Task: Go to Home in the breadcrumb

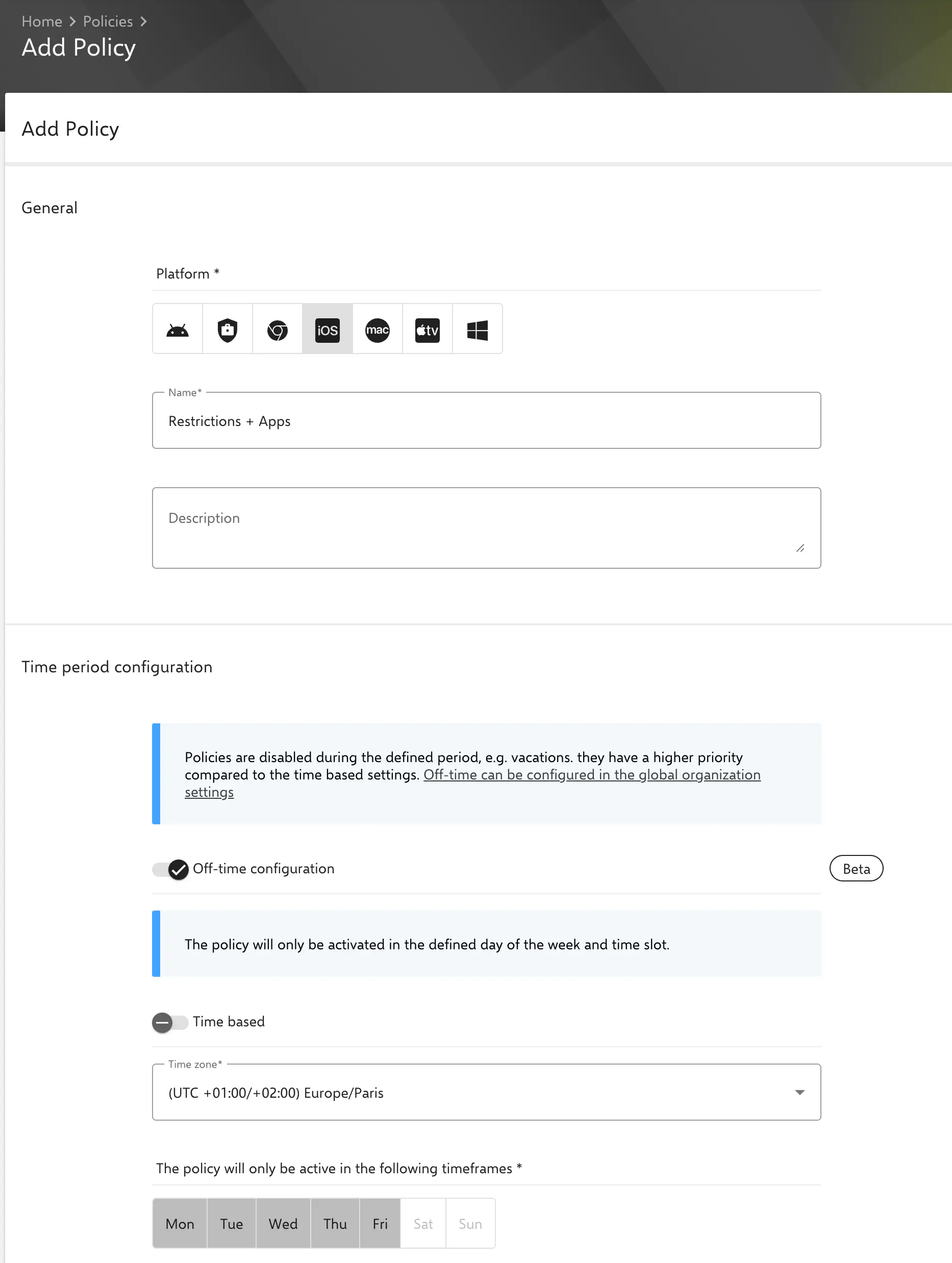Action: click(42, 21)
